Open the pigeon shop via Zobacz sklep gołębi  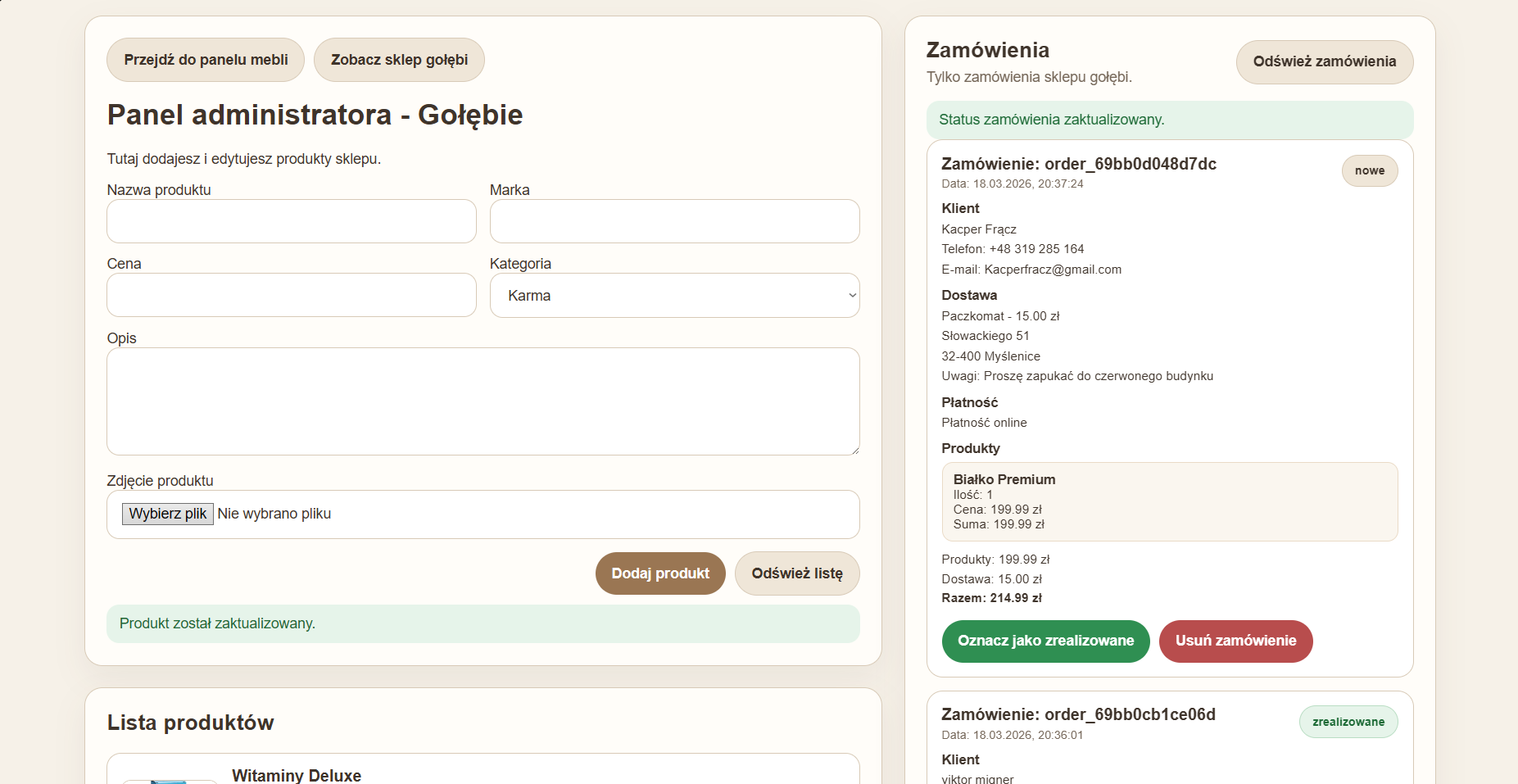coord(399,59)
